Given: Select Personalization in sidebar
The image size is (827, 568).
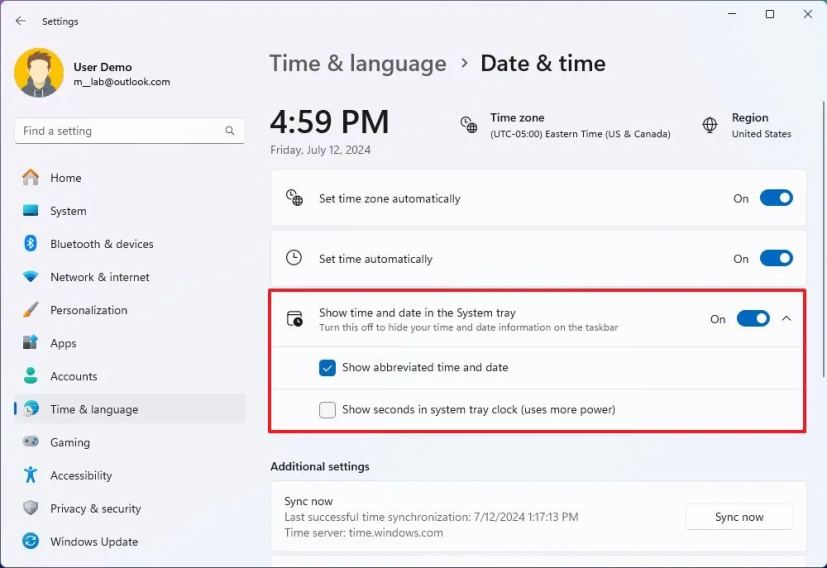Looking at the screenshot, I should pos(130,310).
